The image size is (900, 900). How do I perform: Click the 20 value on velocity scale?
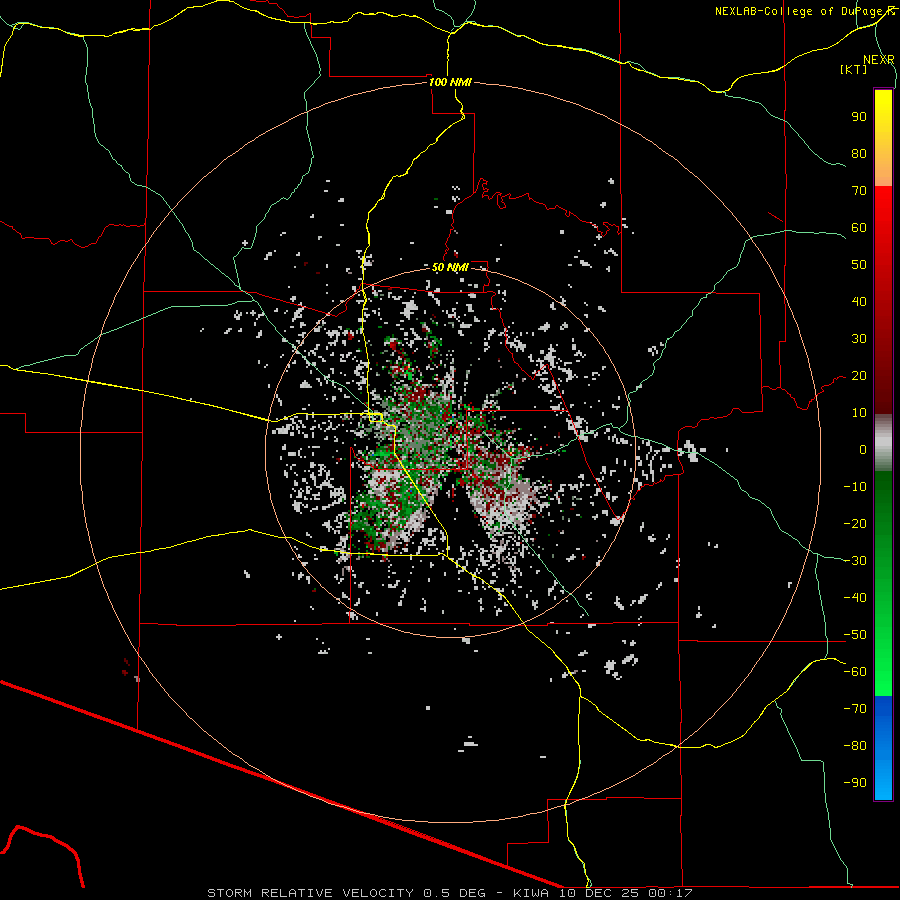pyautogui.click(x=859, y=376)
